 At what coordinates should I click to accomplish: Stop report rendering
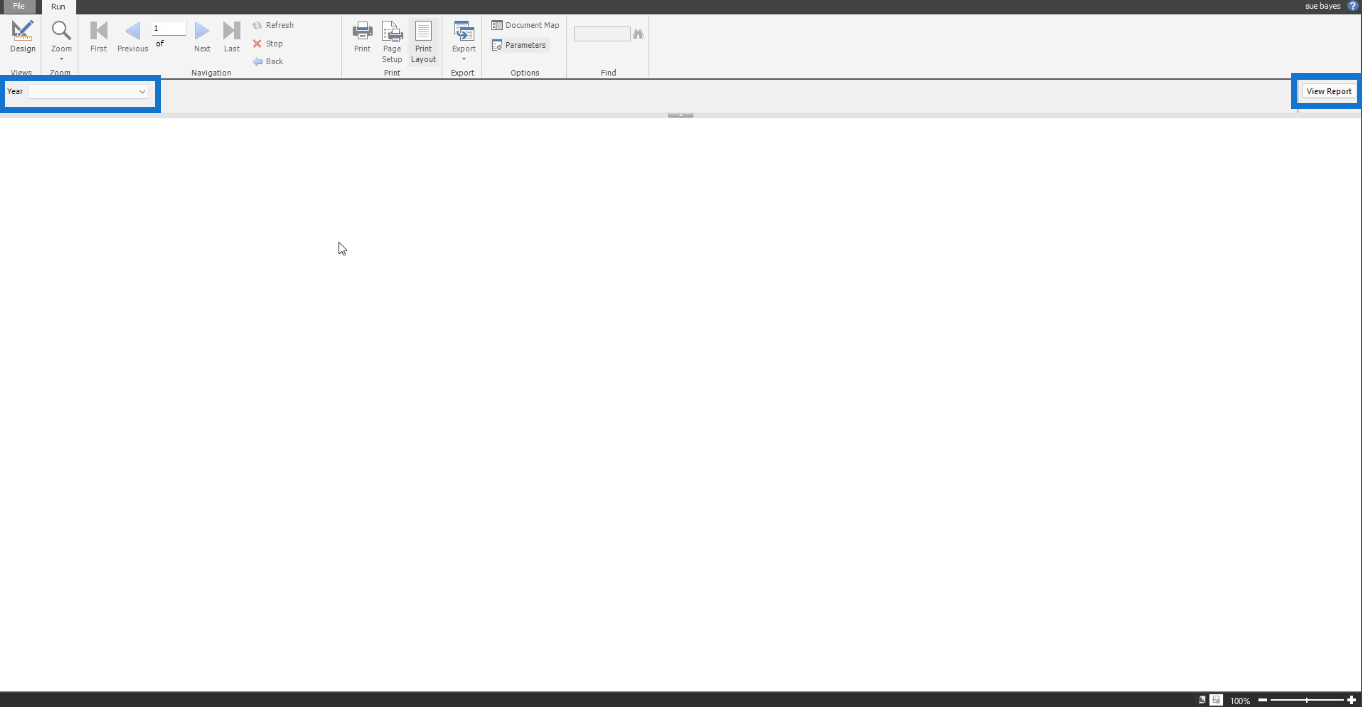(268, 43)
